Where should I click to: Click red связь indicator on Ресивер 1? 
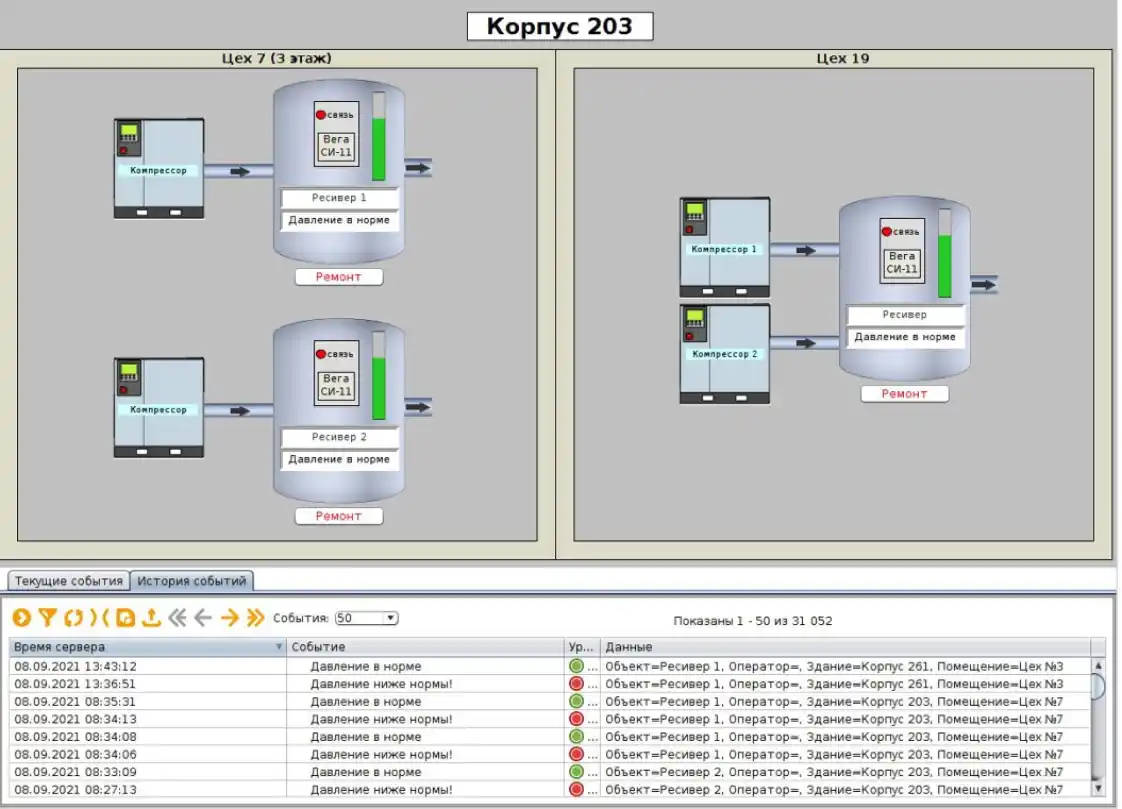[x=321, y=115]
